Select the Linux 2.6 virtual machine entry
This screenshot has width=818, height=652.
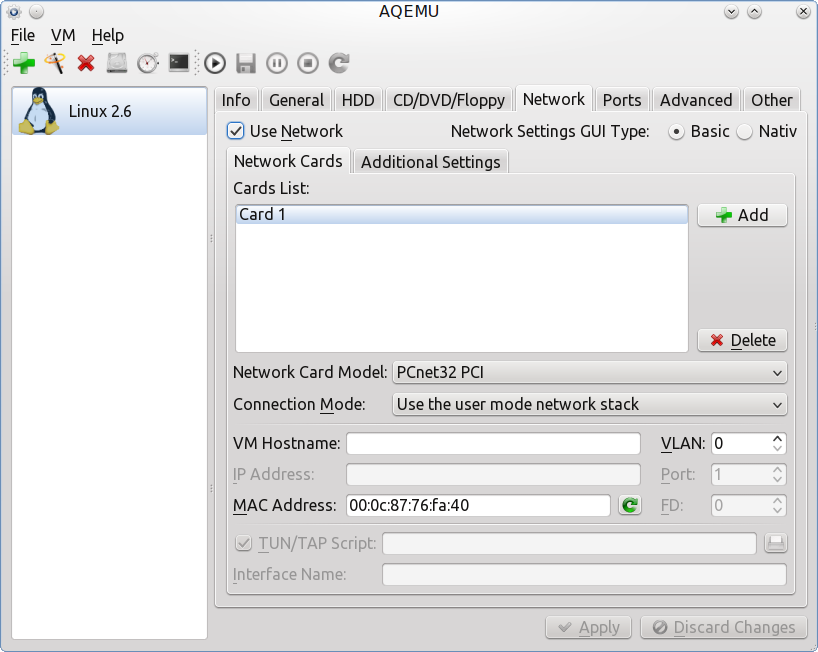[110, 111]
